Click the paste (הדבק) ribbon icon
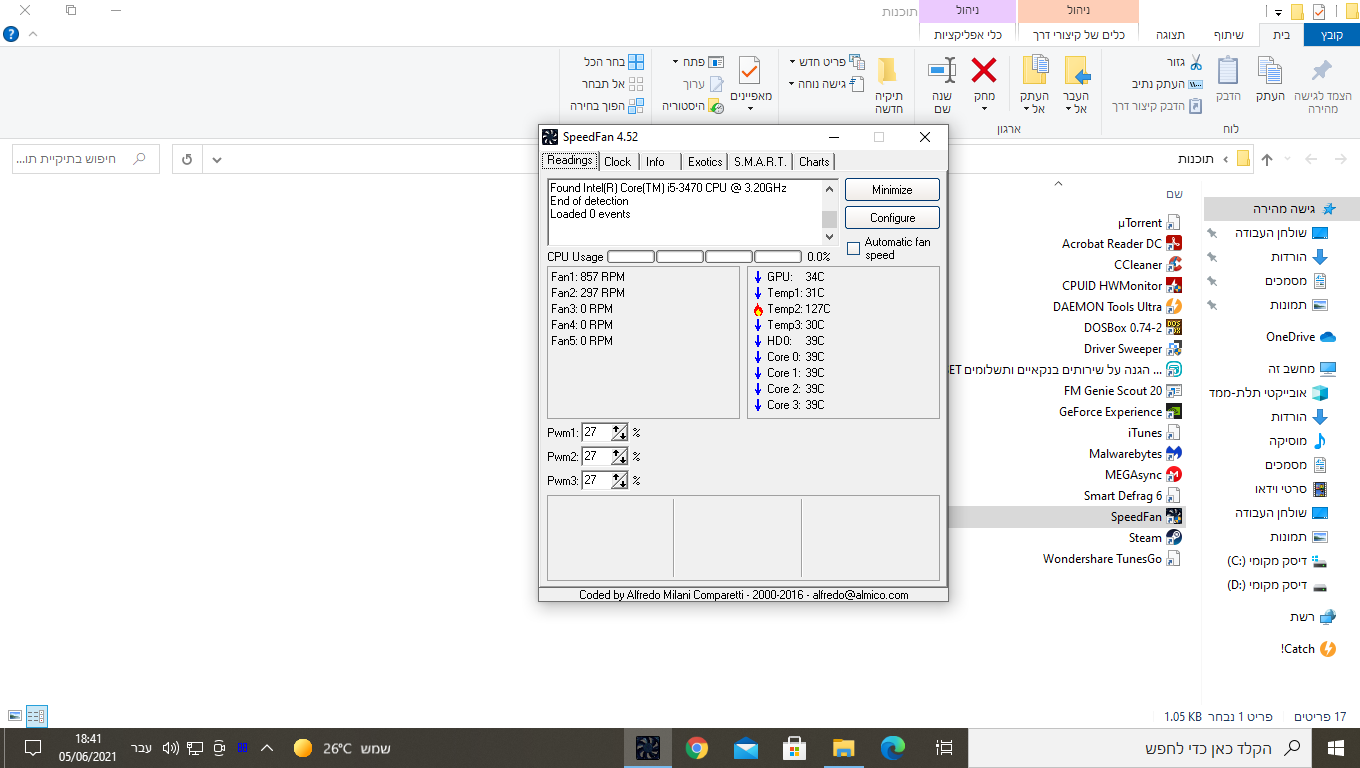This screenshot has height=768, width=1360. [x=1227, y=70]
